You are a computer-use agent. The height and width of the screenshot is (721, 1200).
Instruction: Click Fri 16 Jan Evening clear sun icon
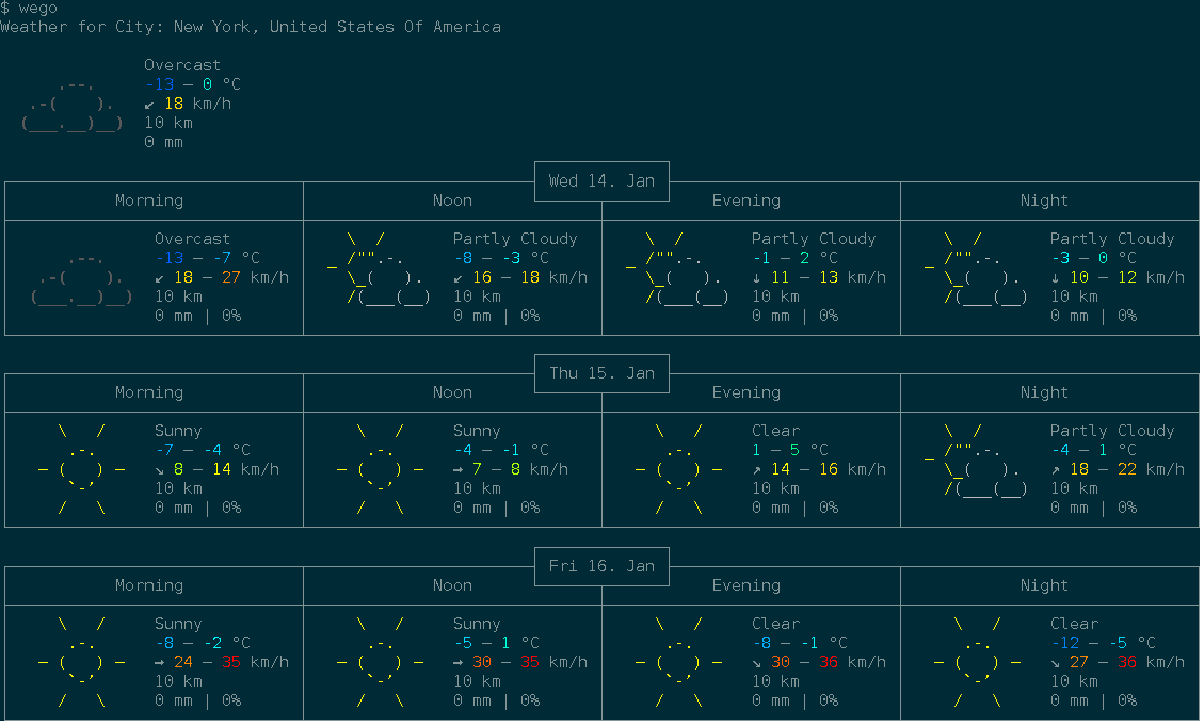pyautogui.click(x=679, y=662)
